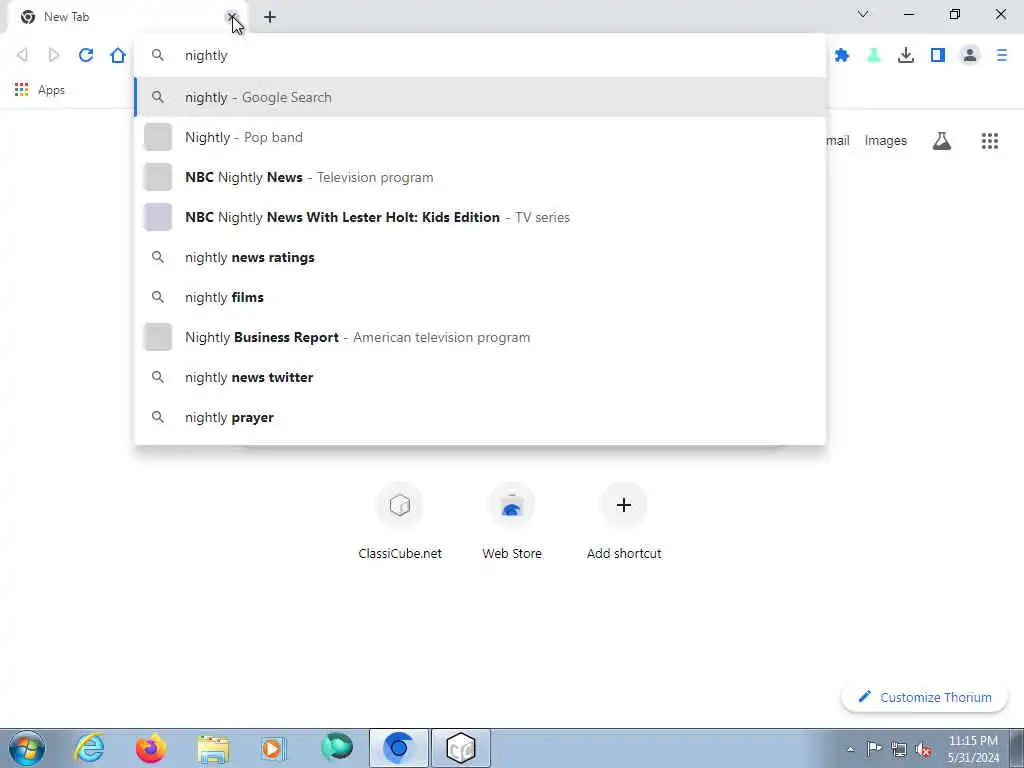
Task: Click the muted volume tray icon
Action: click(x=923, y=749)
